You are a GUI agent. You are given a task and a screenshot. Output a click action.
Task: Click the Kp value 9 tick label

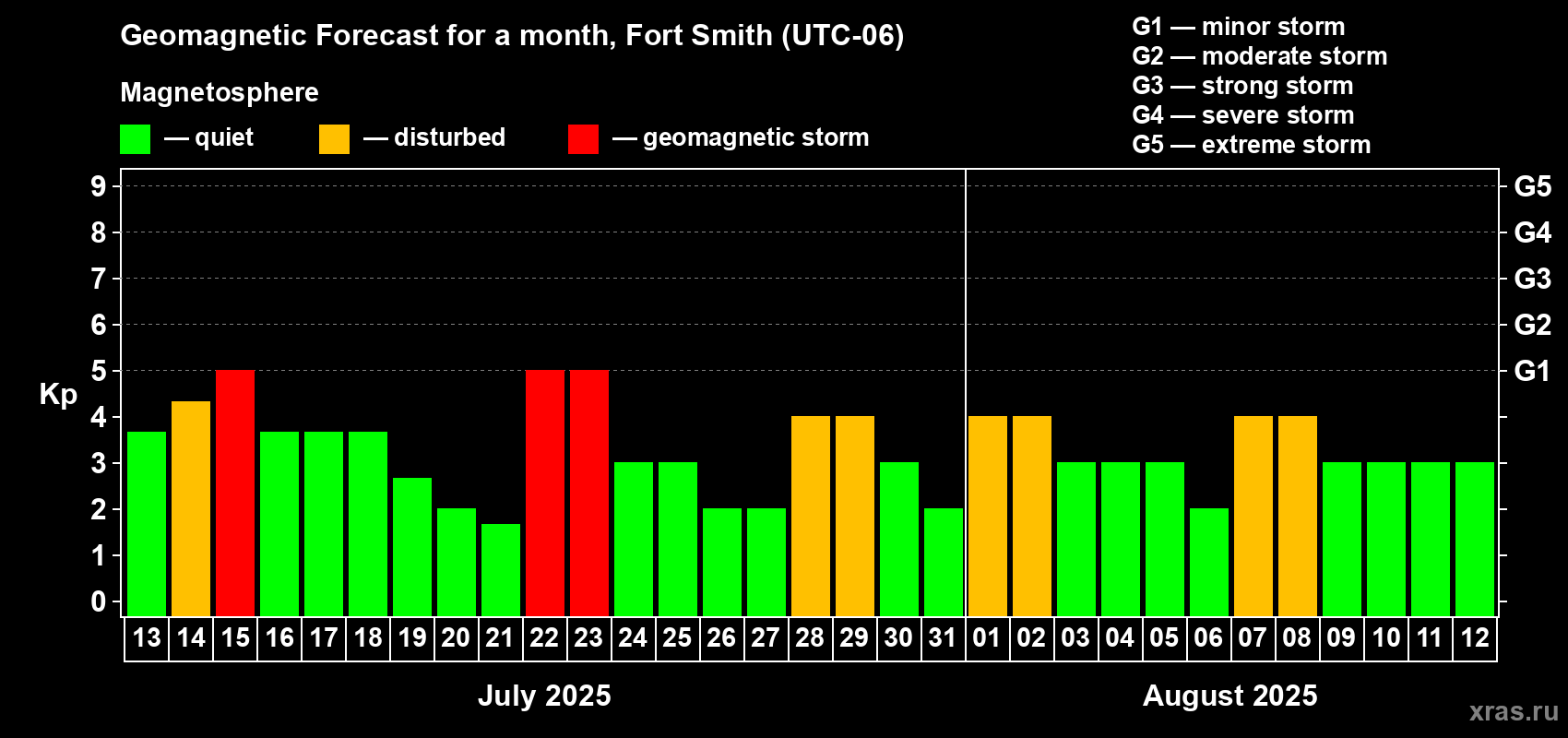99,186
